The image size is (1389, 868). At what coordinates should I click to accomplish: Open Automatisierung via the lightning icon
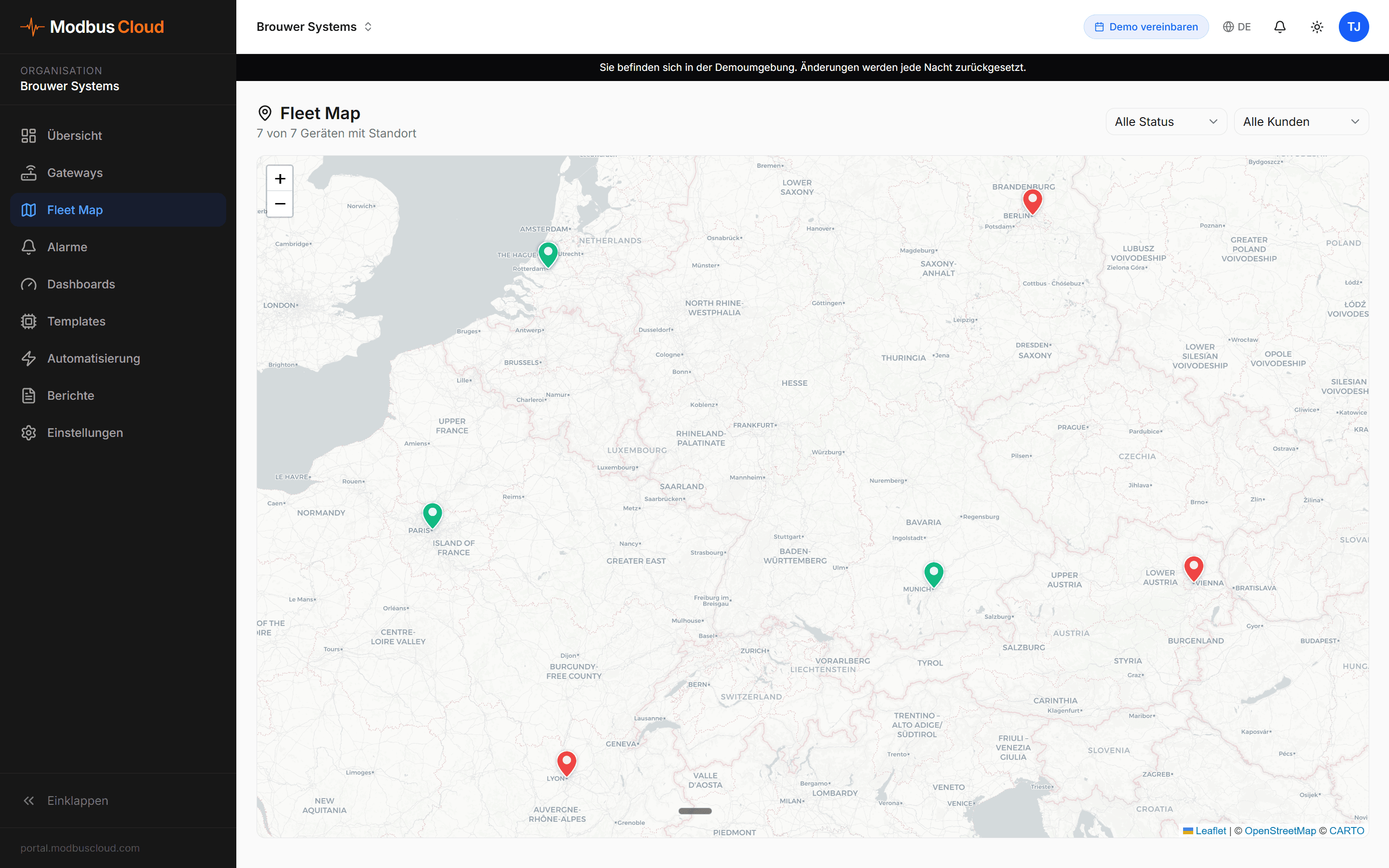29,358
